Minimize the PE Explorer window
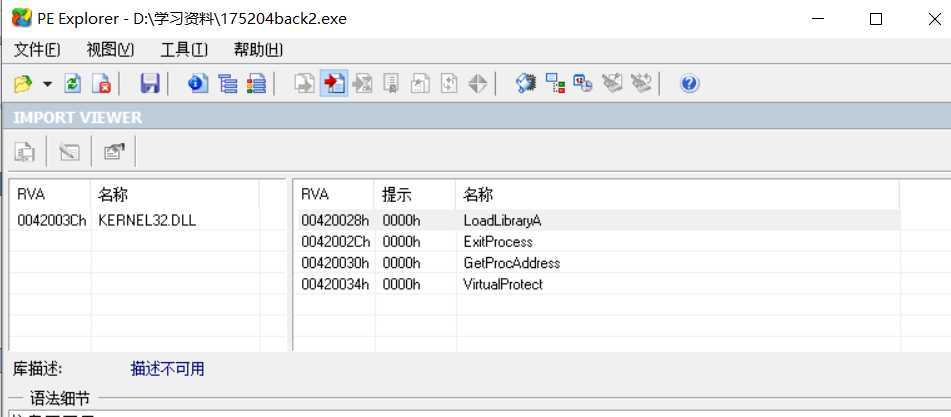Screen dimensions: 951x417 (x=819, y=19)
